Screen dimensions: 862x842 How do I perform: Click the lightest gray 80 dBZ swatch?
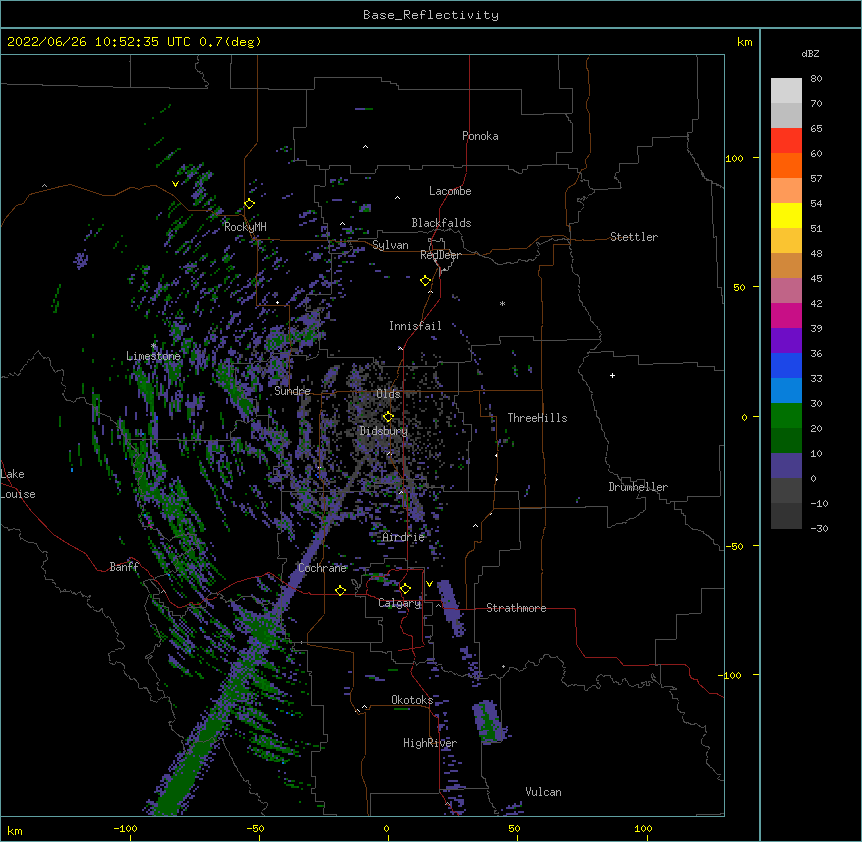786,91
